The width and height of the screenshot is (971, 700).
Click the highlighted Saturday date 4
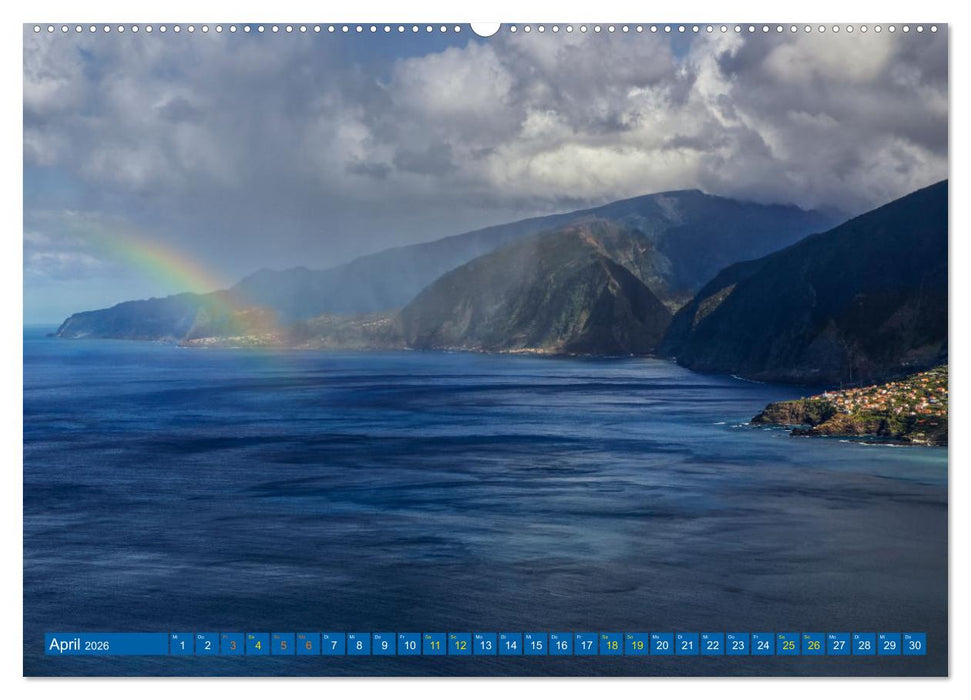pyautogui.click(x=258, y=646)
